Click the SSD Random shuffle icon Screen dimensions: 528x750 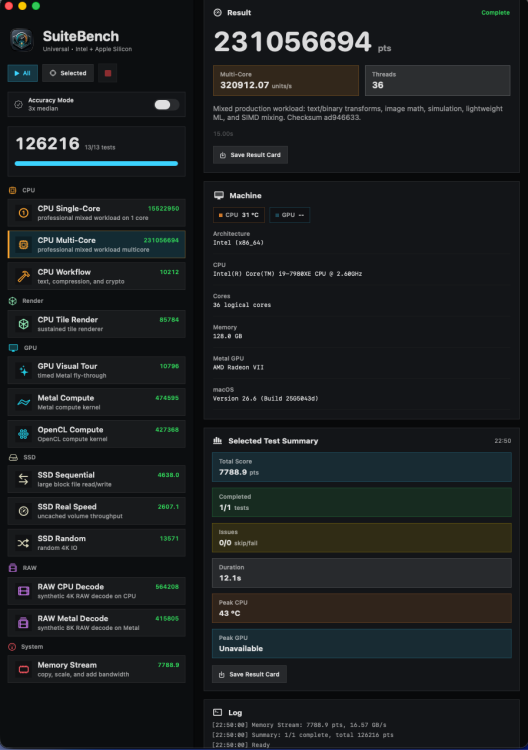[23, 543]
